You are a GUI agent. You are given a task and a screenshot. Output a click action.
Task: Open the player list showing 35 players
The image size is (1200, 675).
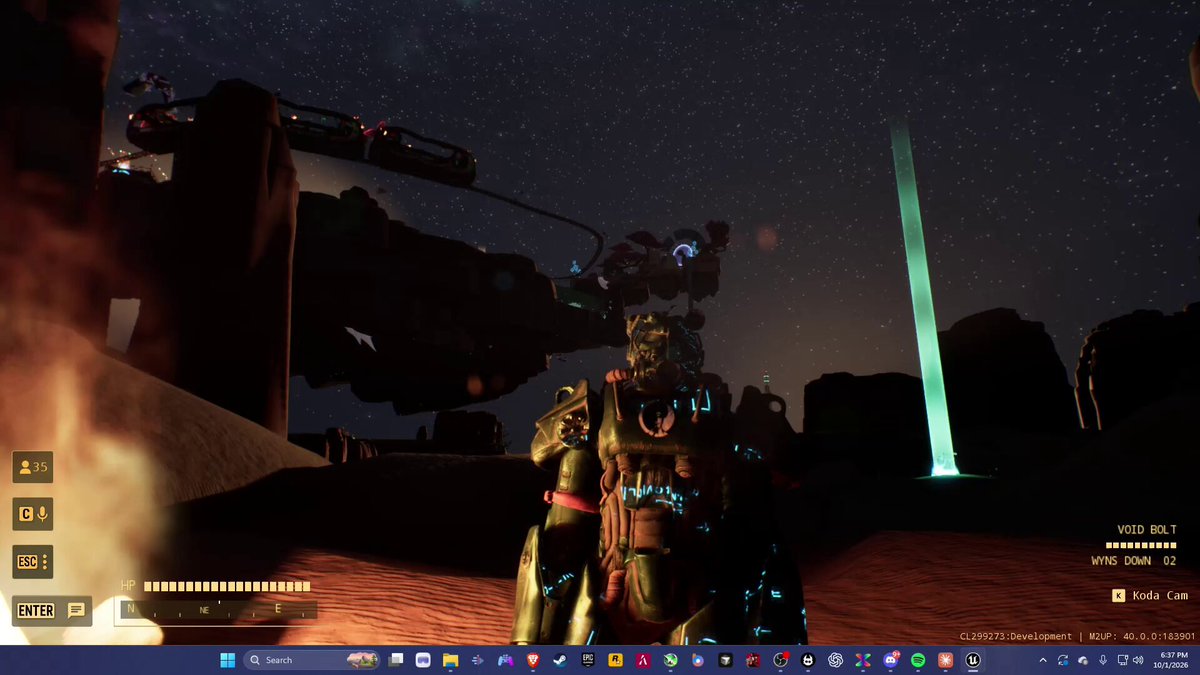(32, 467)
